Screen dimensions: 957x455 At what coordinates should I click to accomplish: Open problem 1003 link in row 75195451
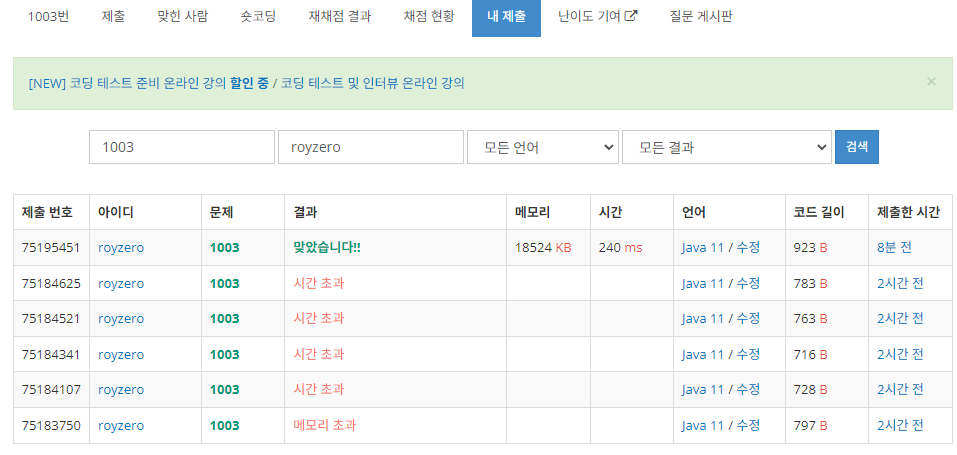point(225,248)
